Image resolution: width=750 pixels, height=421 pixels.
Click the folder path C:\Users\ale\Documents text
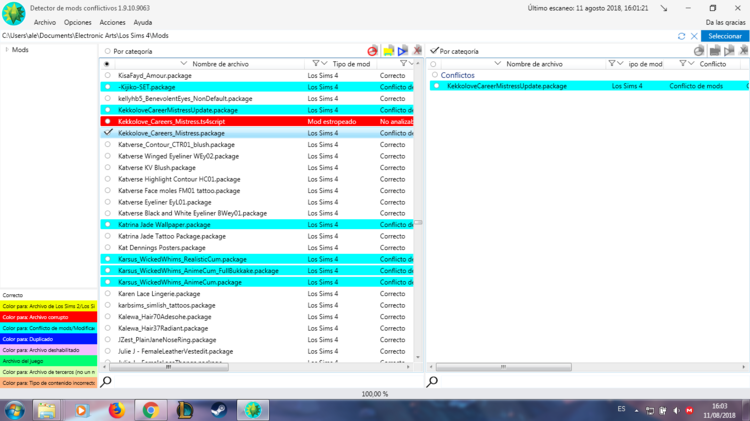click(x=85, y=36)
